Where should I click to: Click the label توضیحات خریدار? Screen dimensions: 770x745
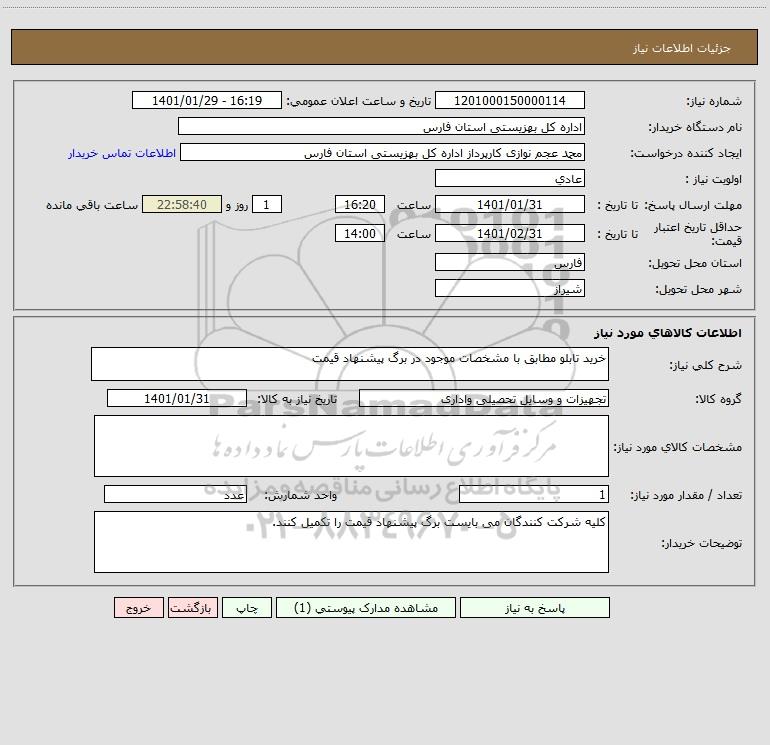coord(702,543)
